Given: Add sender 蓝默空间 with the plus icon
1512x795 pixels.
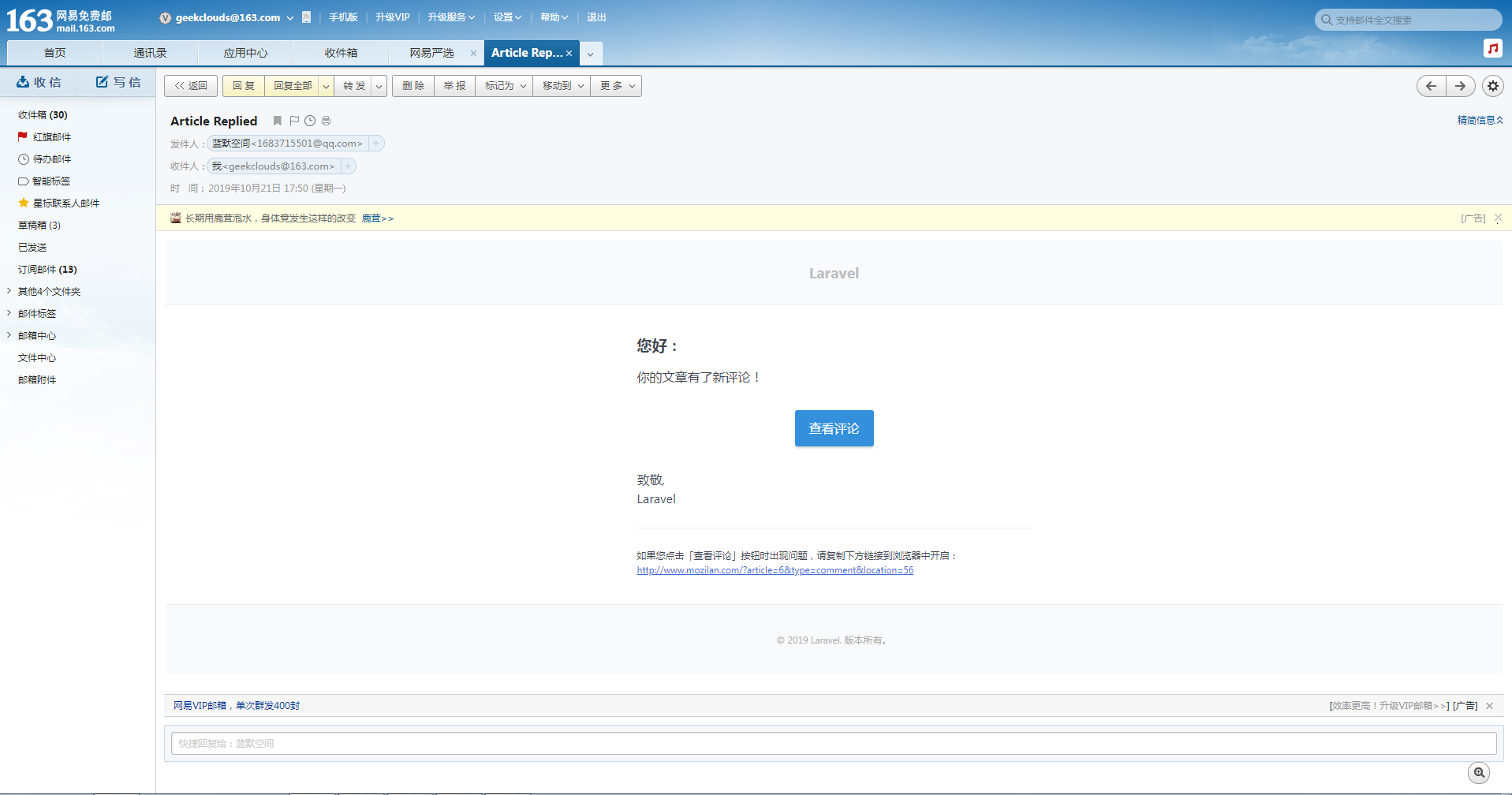Looking at the screenshot, I should pyautogui.click(x=376, y=144).
